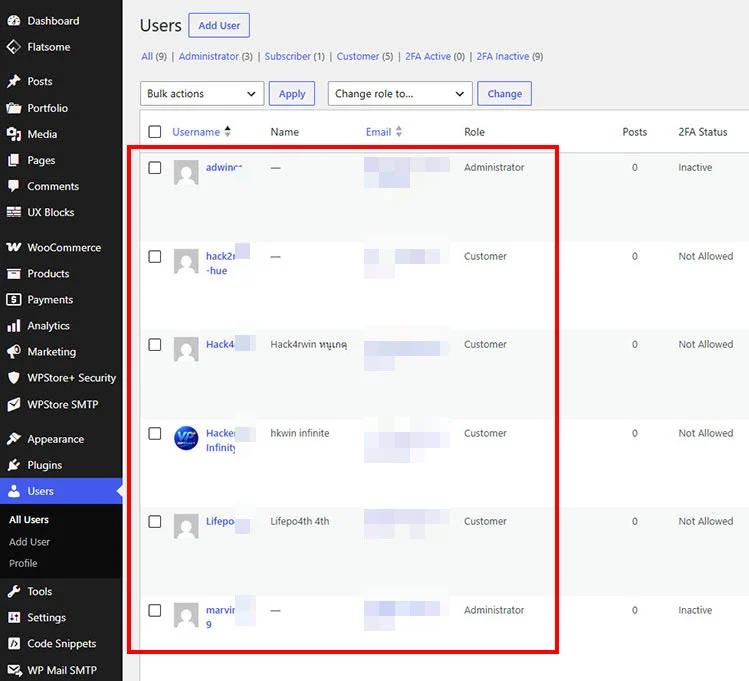
Task: Click the Analytics bar chart icon
Action: pos(14,326)
